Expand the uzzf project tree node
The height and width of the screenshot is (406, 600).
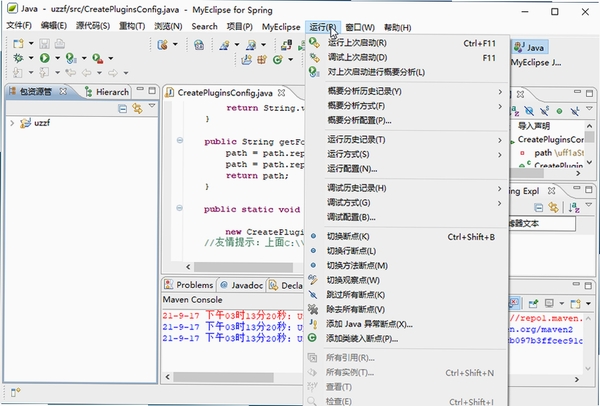[x=12, y=123]
